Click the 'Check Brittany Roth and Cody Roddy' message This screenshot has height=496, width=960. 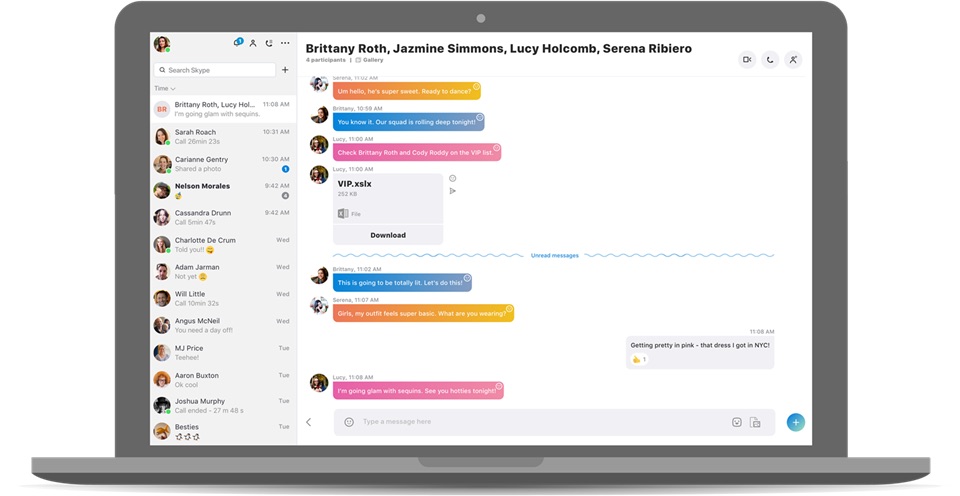tap(417, 152)
